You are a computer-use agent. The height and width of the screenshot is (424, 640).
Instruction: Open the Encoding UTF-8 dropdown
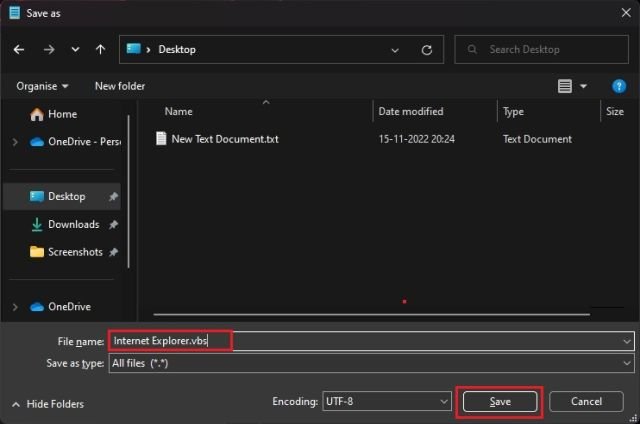[x=387, y=402]
